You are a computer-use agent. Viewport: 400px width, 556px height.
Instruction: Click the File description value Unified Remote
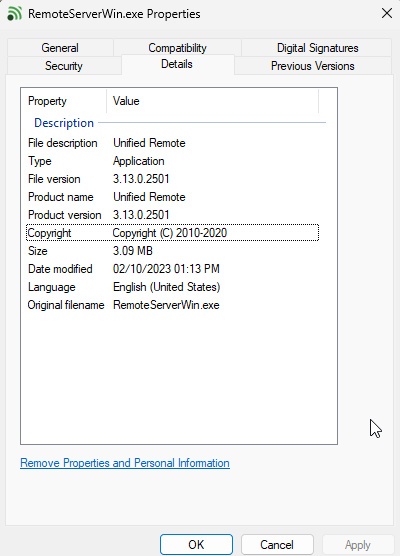tap(149, 143)
